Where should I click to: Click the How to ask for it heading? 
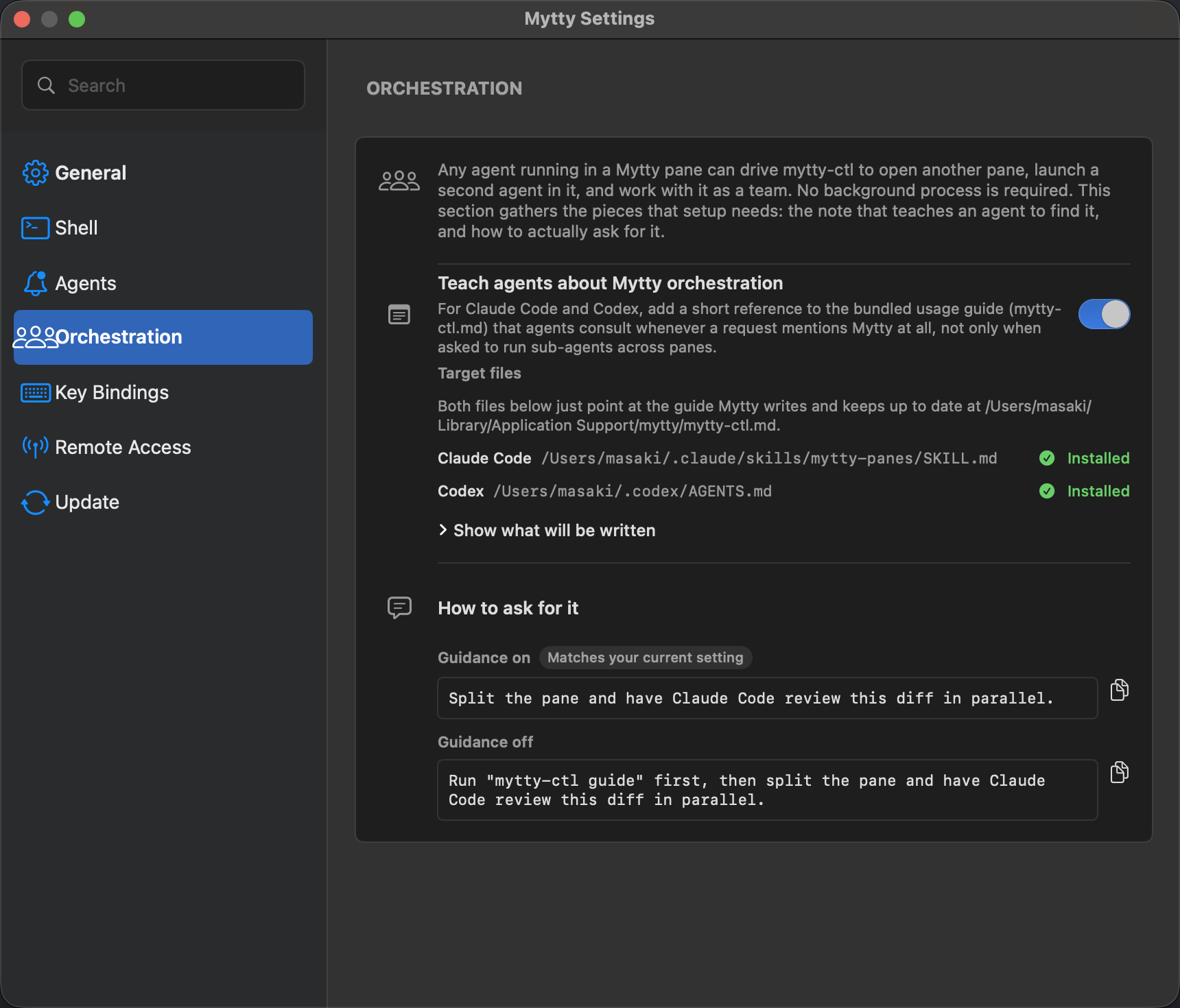pyautogui.click(x=508, y=608)
